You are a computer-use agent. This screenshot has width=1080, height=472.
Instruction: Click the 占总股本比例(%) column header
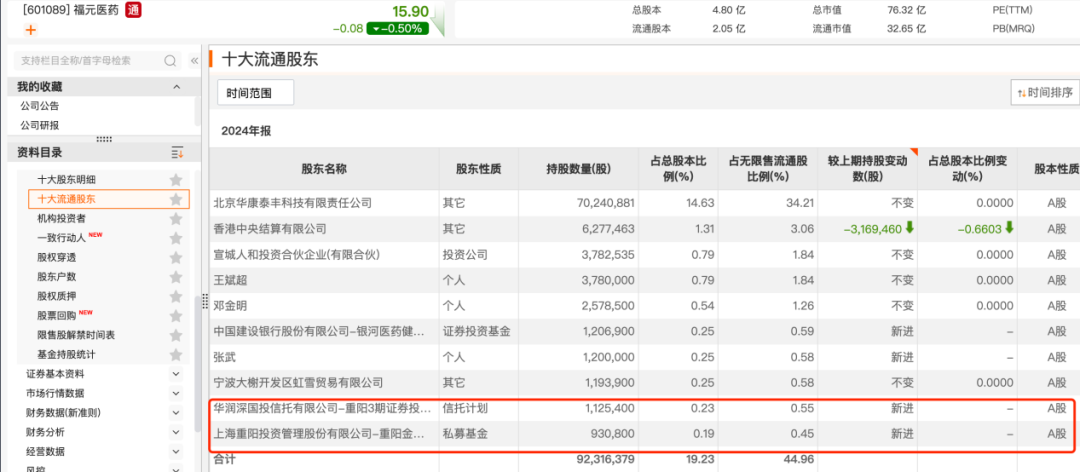tap(678, 169)
